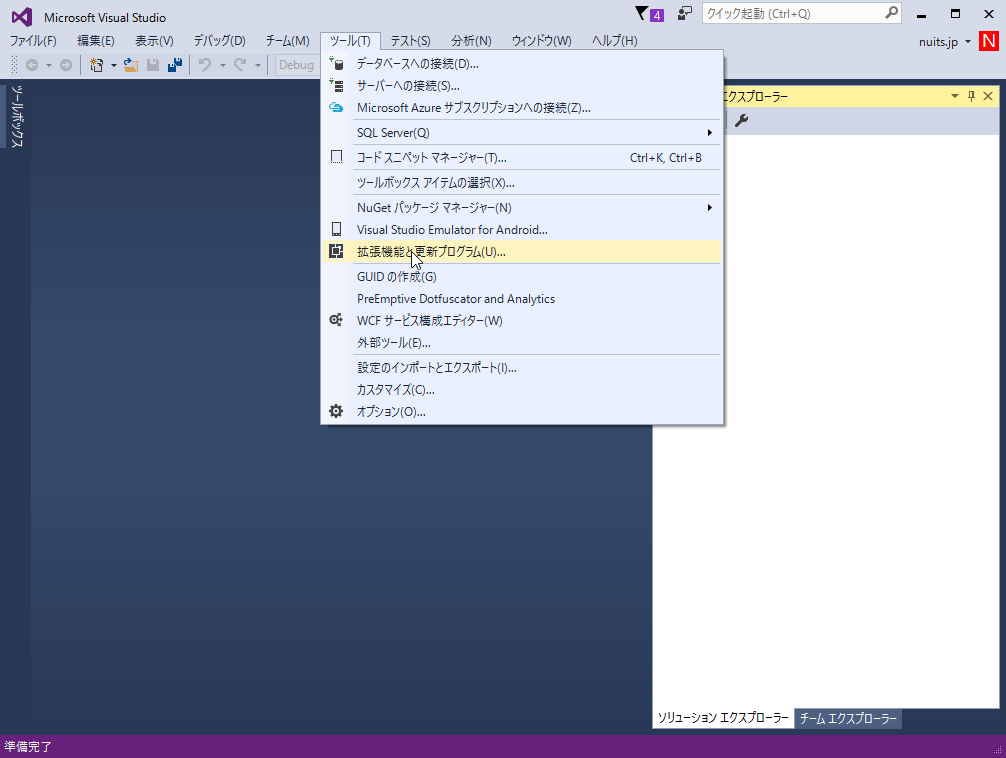This screenshot has height=758, width=1006.
Task: Click the database connection icon in menu
Action: click(336, 64)
